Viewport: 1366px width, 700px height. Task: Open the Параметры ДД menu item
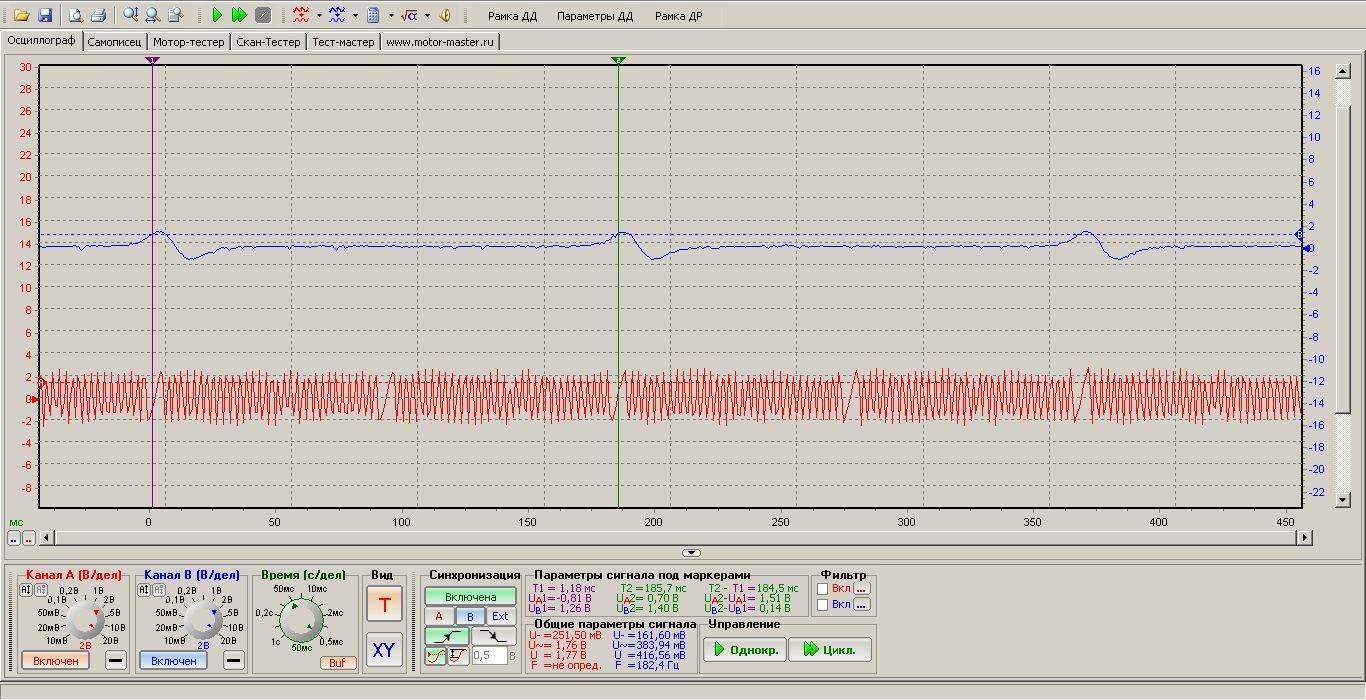point(594,16)
